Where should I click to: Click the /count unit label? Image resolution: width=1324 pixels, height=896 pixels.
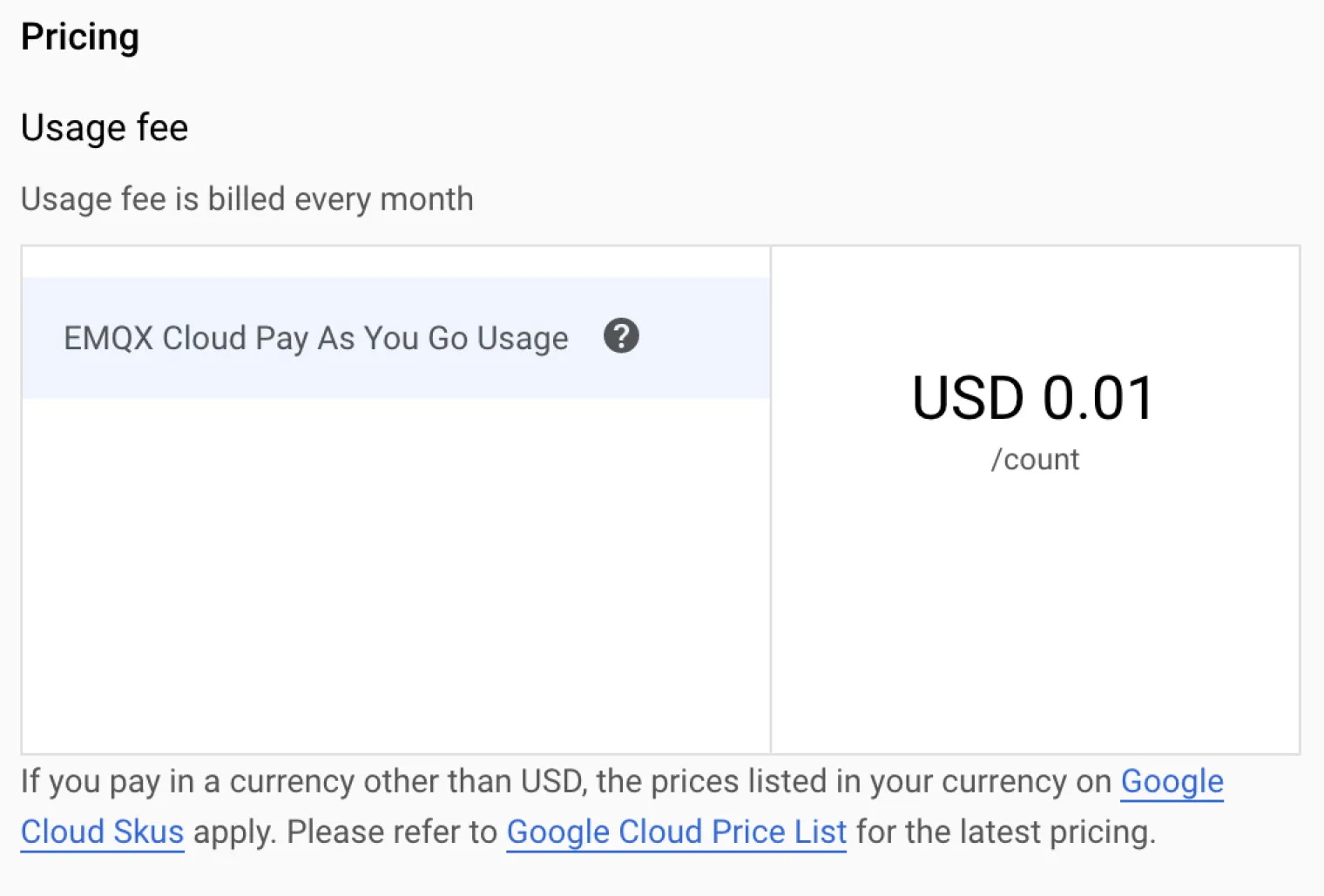pos(1035,460)
